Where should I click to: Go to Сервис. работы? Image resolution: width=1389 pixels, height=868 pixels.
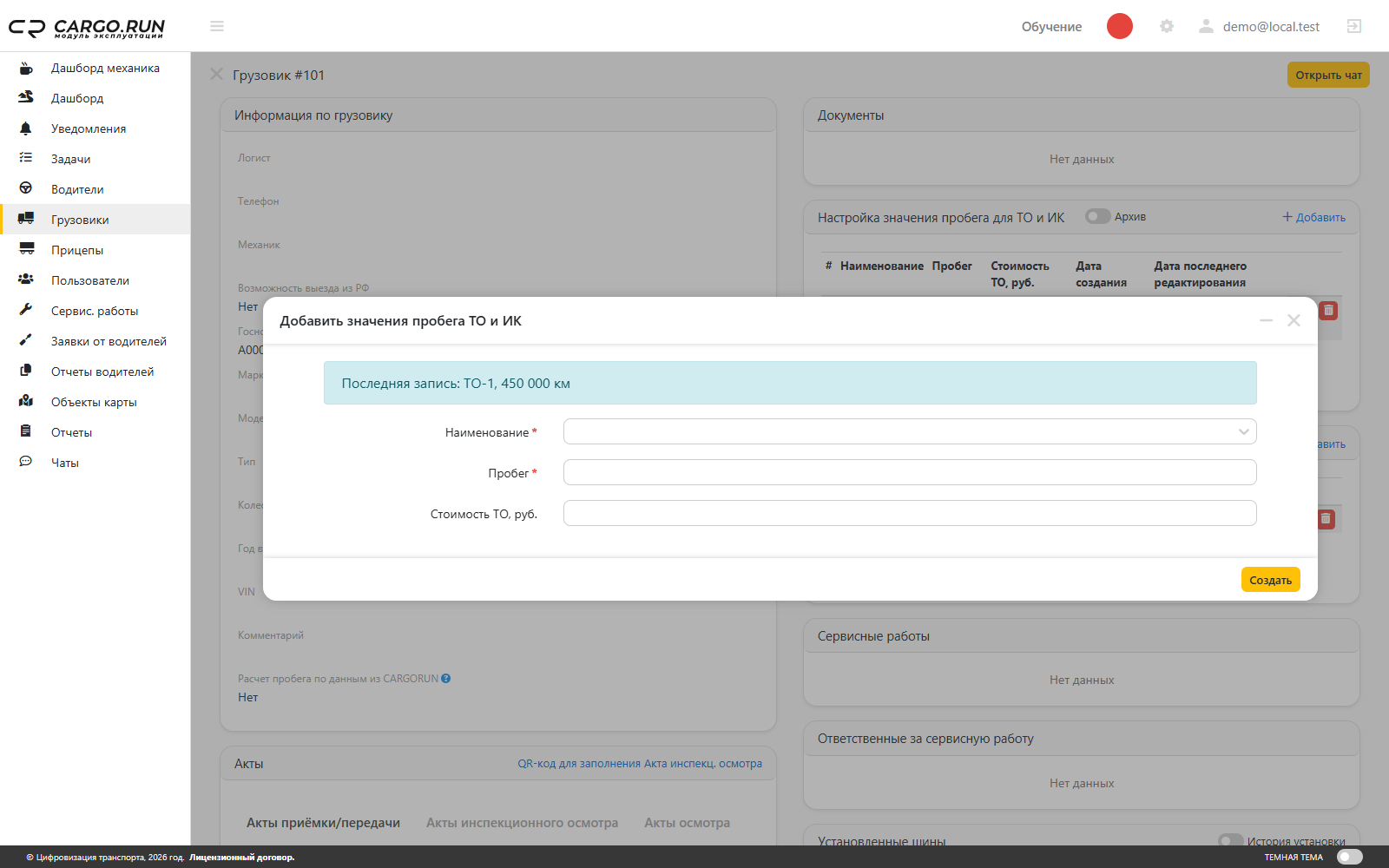pyautogui.click(x=95, y=311)
